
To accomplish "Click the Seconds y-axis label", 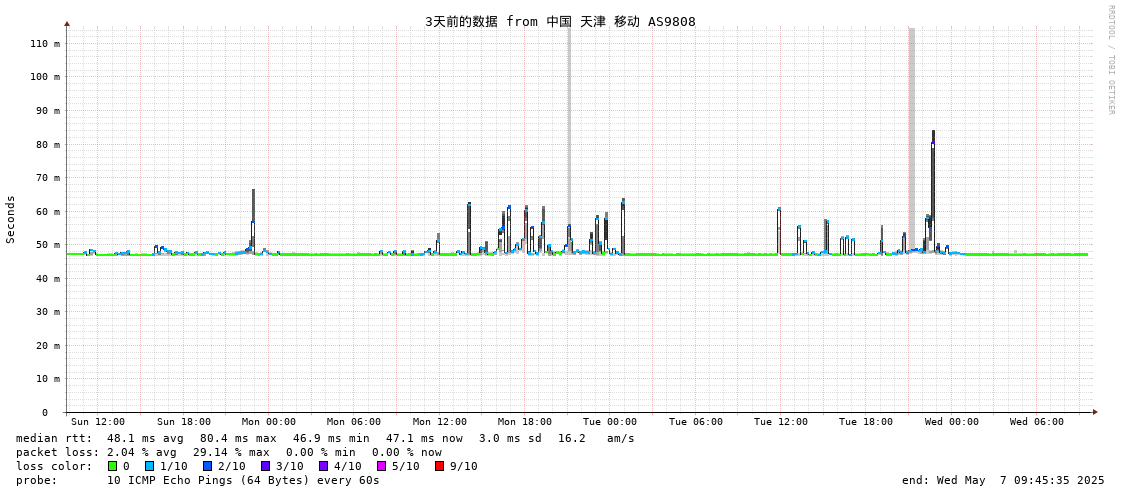I will click(x=11, y=219).
